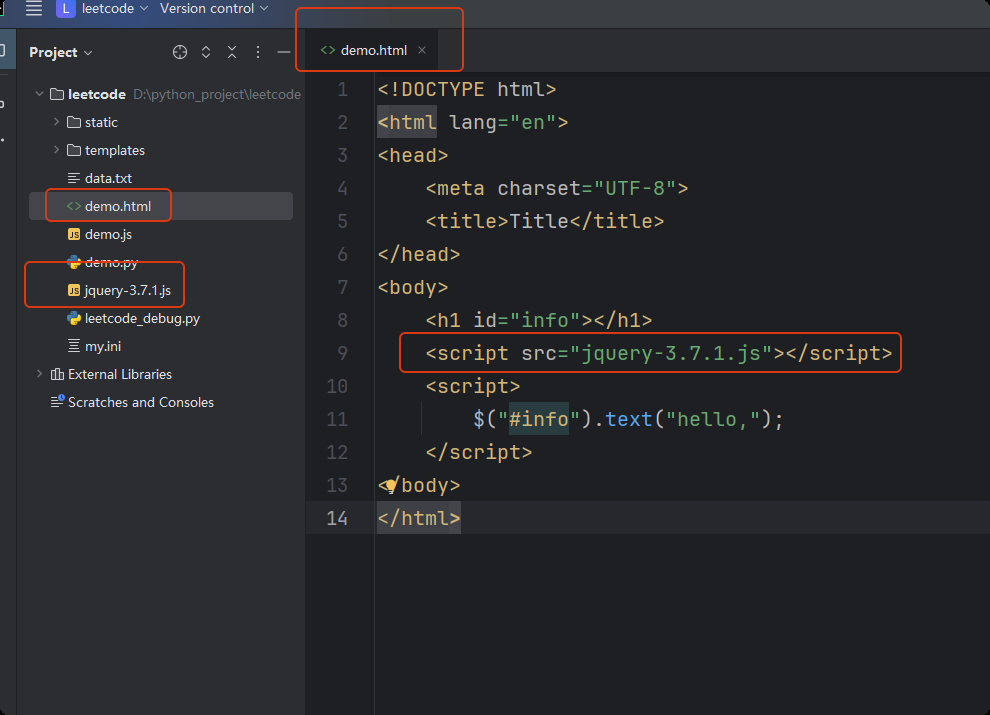The image size is (990, 715).
Task: Click the "#info" selector on line 11
Action: click(x=539, y=419)
